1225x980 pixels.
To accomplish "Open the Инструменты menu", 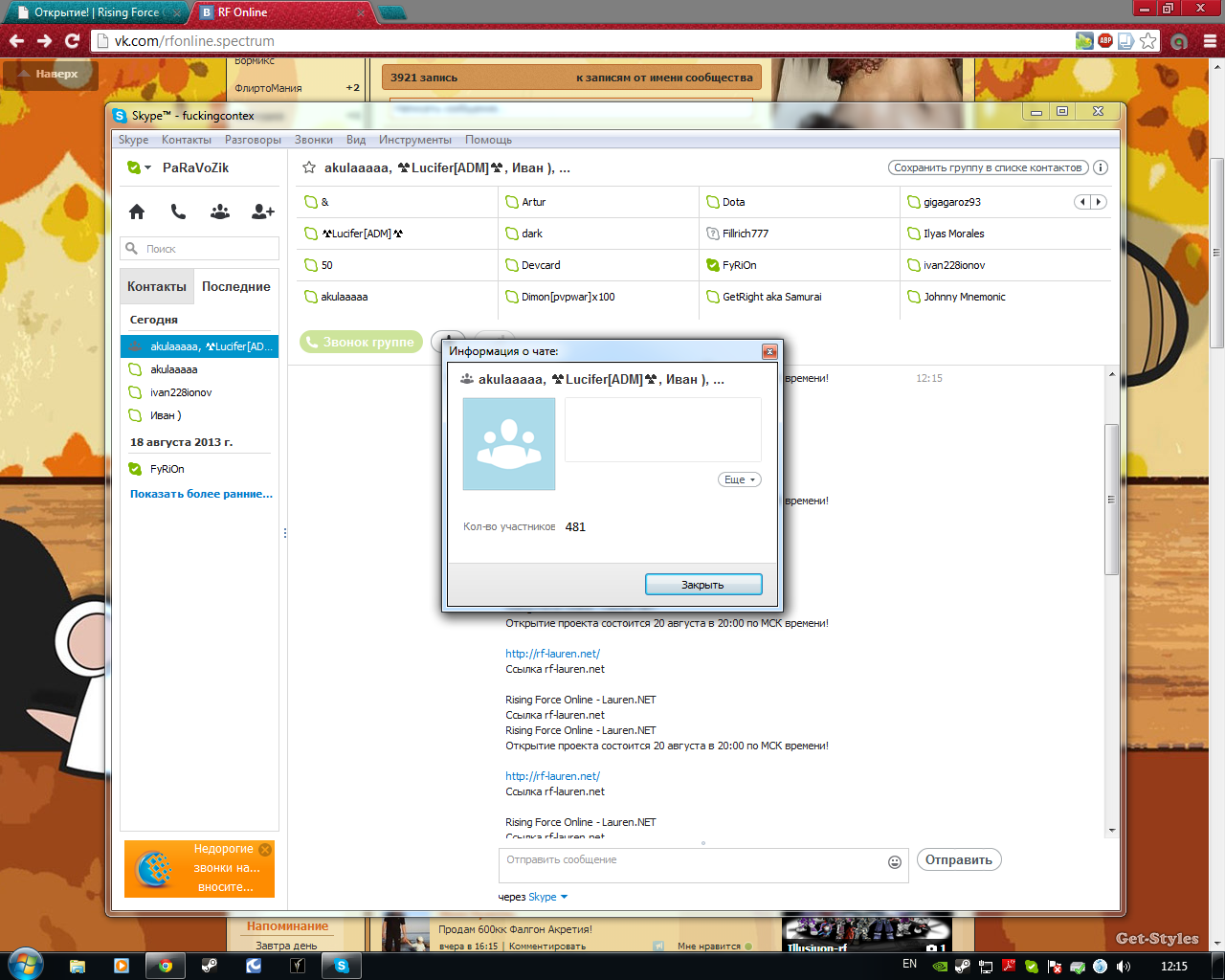I will point(414,140).
